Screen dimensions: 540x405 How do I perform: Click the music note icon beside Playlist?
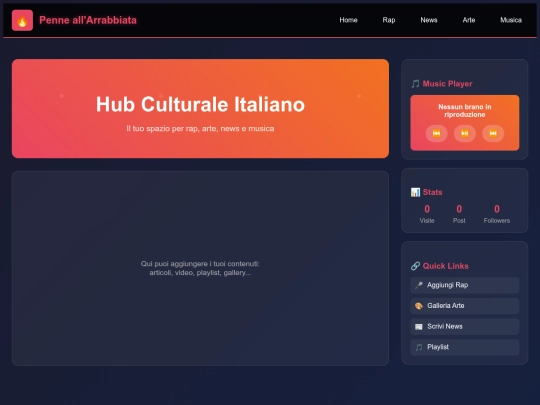pos(419,347)
